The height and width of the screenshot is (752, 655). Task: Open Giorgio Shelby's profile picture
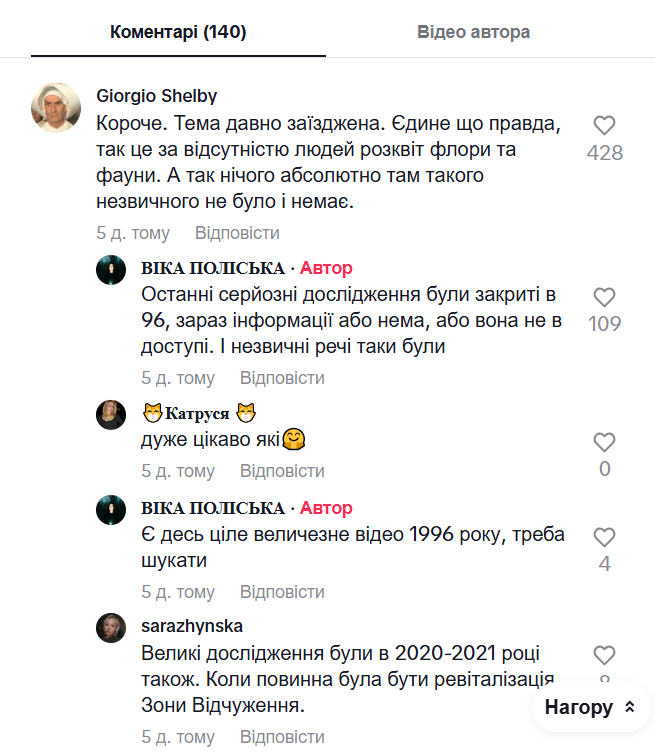tap(56, 108)
